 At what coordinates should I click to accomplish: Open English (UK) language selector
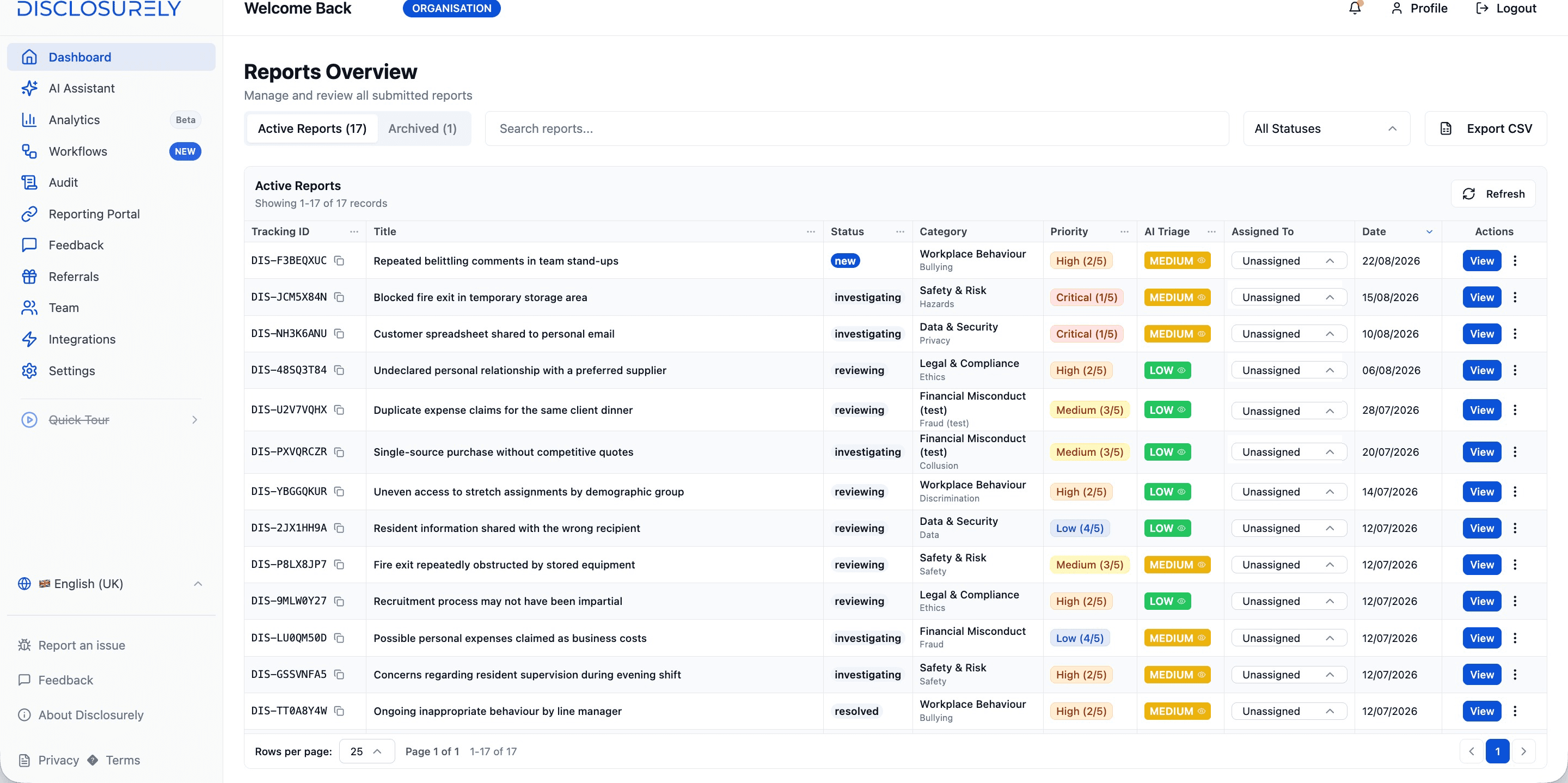111,584
